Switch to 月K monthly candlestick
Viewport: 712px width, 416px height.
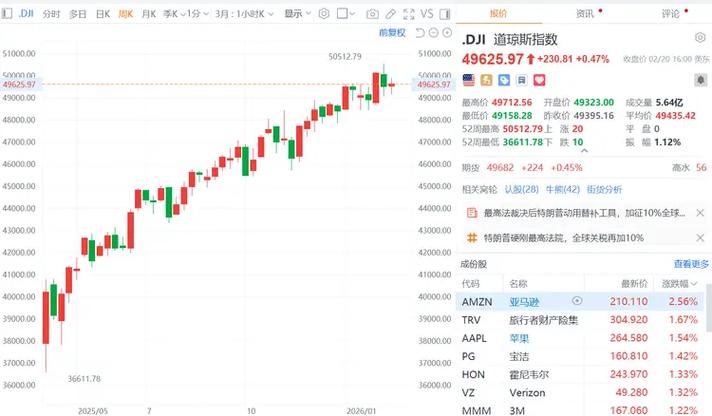[149, 14]
